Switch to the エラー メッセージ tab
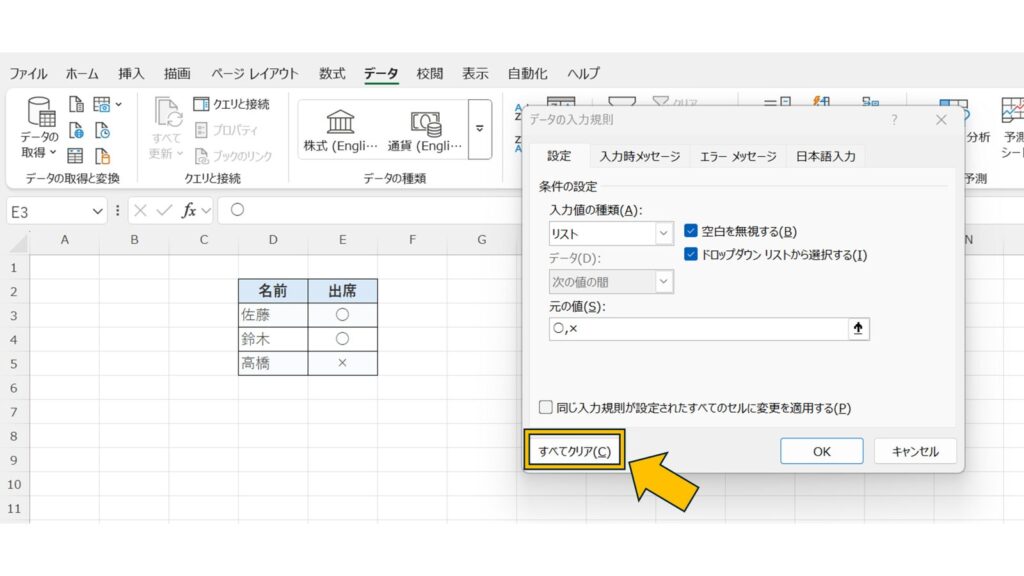This screenshot has height=576, width=1024. [738, 157]
